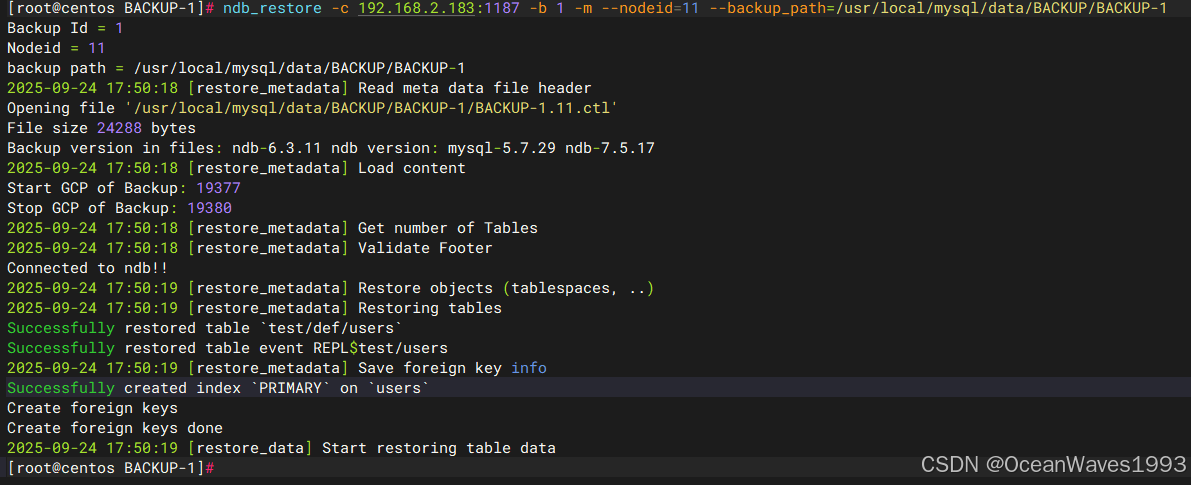Click the 'Restoring tables' log line
1191x485 pixels.
tap(254, 307)
